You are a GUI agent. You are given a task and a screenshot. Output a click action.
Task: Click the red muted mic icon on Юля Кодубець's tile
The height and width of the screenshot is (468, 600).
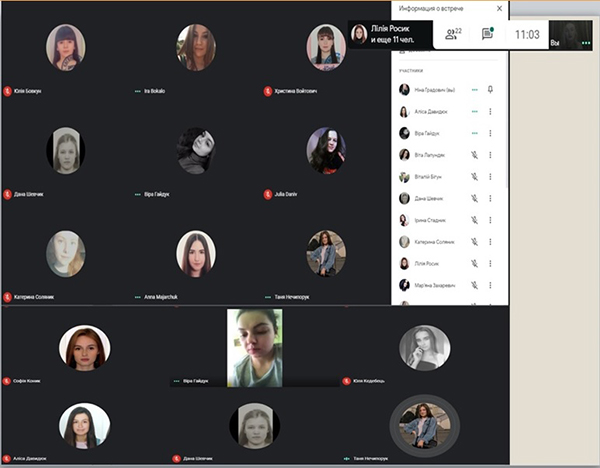(x=347, y=381)
